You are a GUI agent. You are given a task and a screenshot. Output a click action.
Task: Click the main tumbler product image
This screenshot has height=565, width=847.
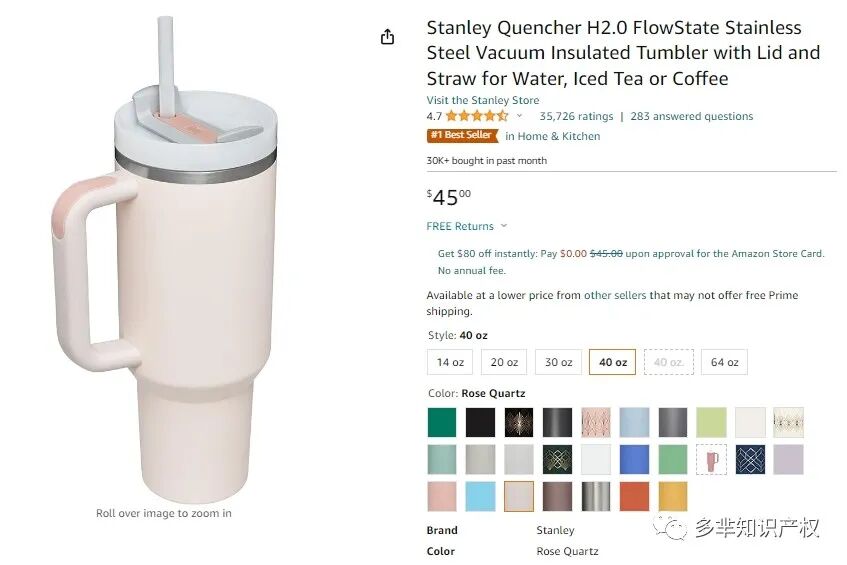coord(164,259)
